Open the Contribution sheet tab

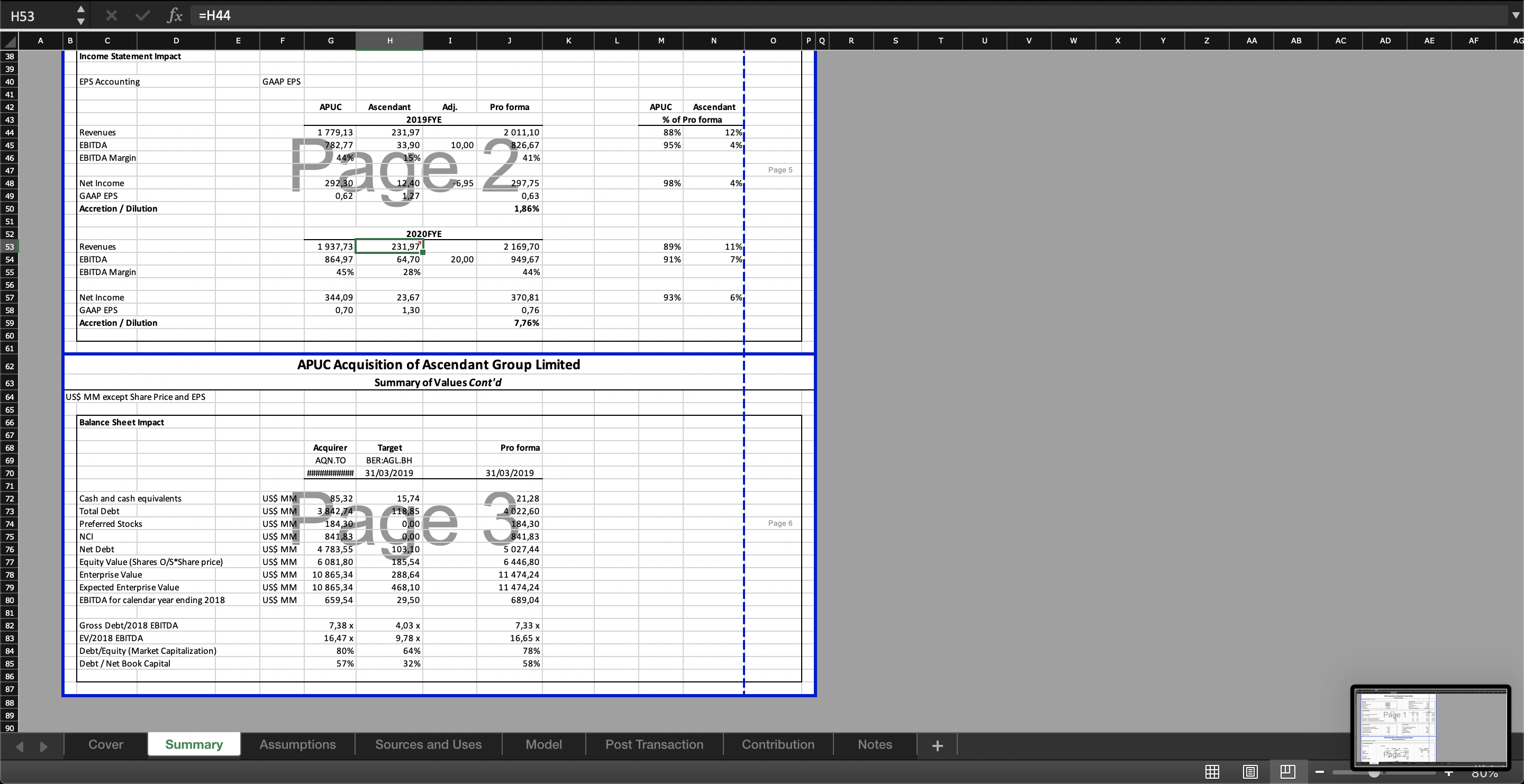[778, 744]
